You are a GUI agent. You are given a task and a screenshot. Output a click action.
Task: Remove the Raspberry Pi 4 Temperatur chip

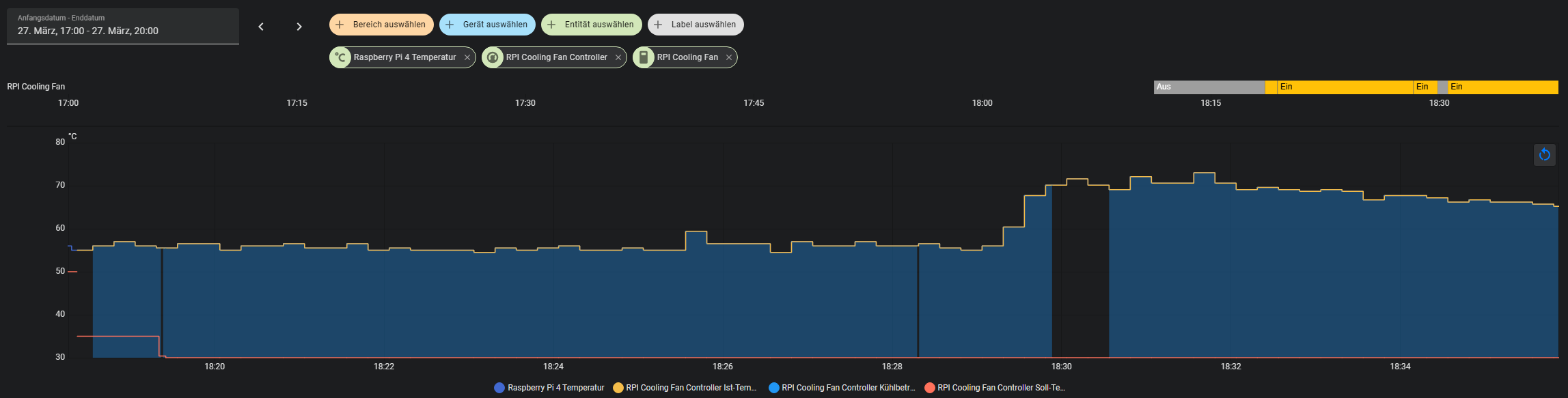[x=467, y=57]
